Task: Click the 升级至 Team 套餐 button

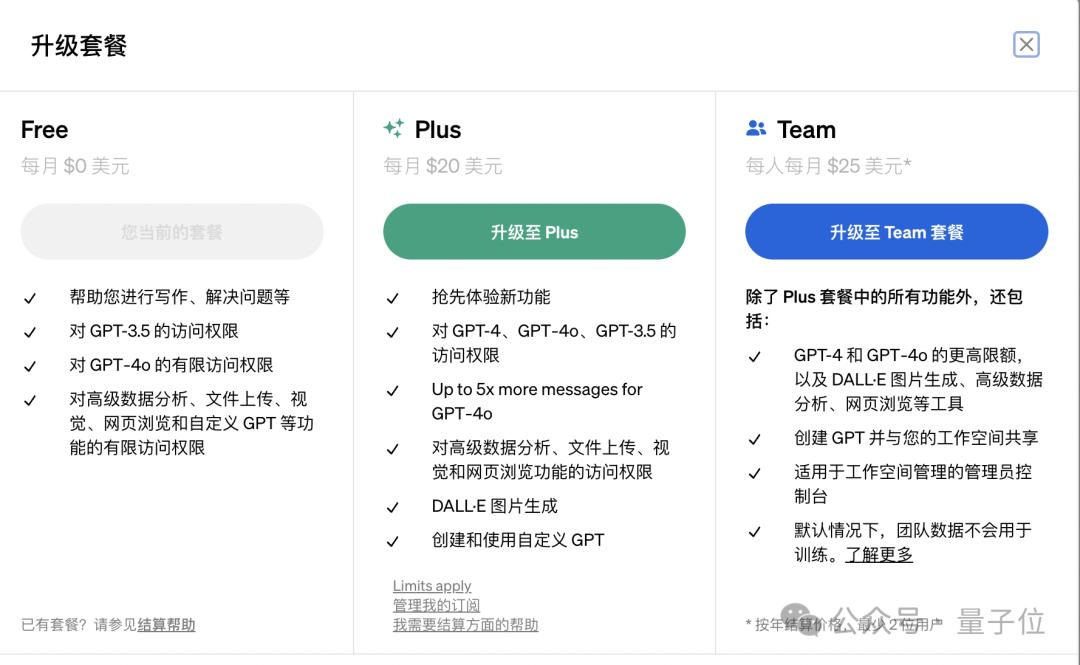Action: [896, 232]
